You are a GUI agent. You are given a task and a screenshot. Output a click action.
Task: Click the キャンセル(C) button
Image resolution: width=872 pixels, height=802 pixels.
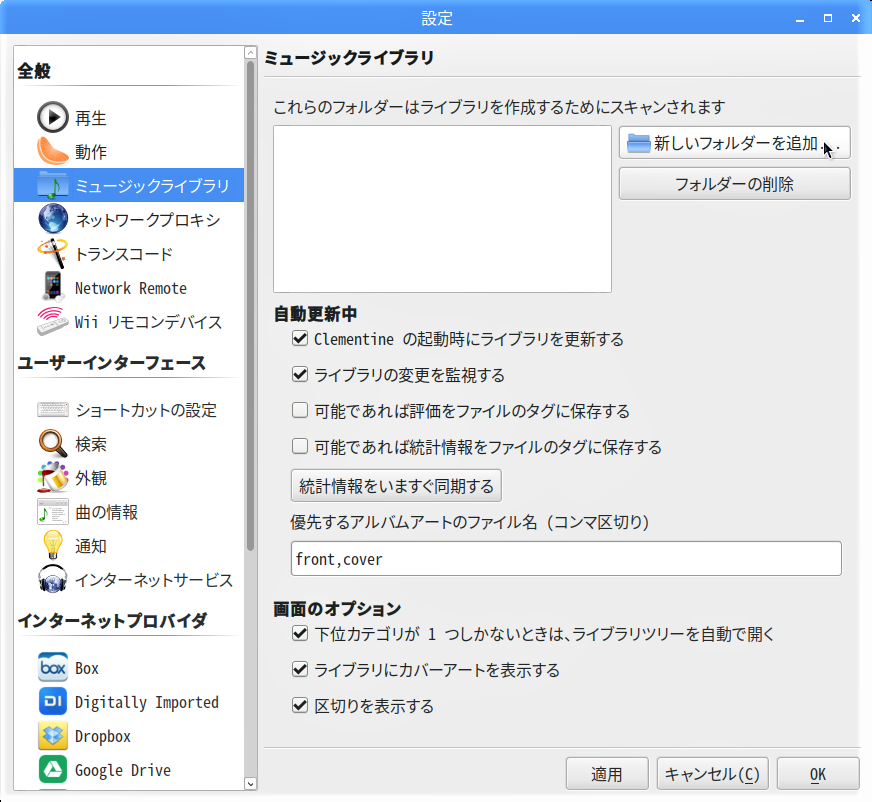pos(712,774)
